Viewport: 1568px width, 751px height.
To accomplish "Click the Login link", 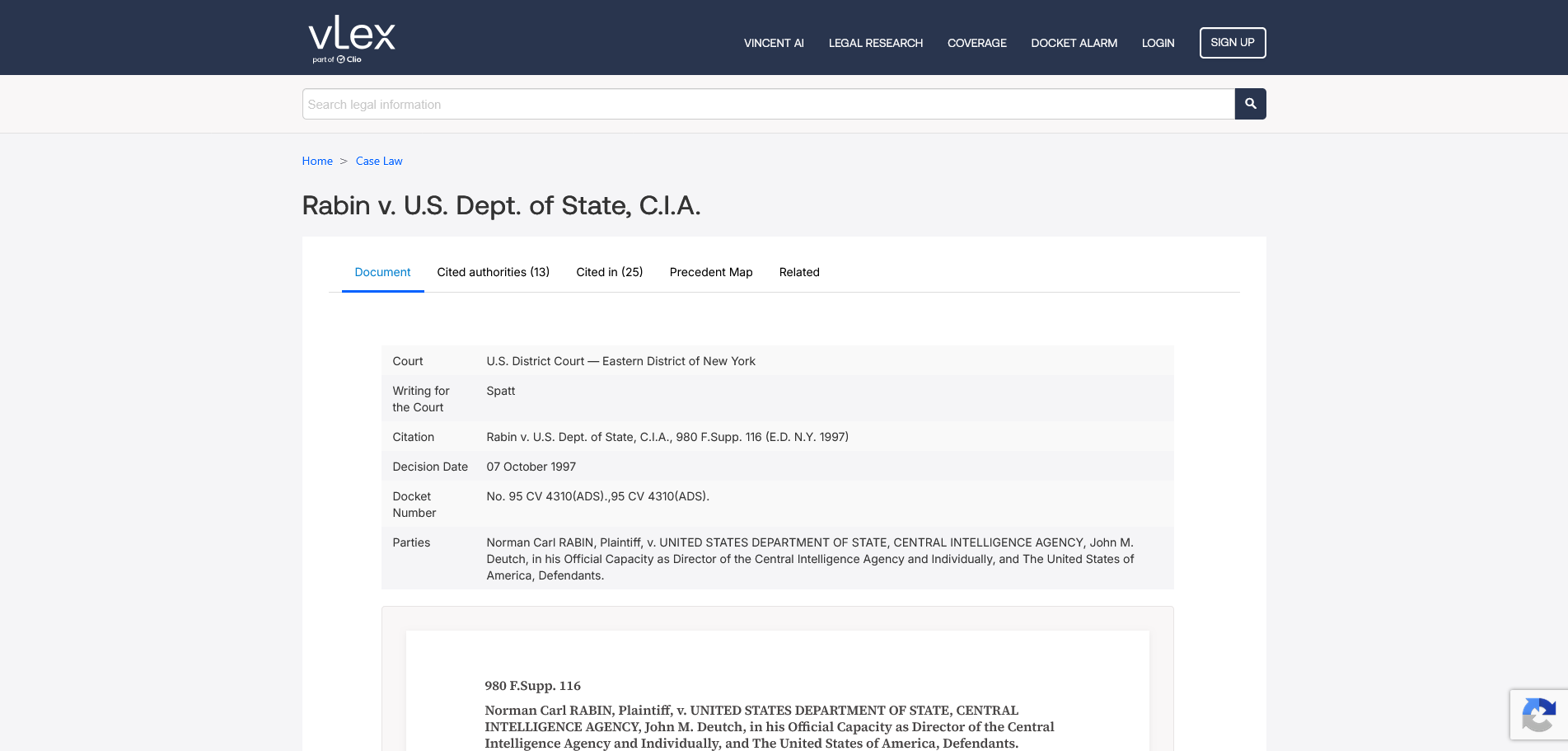I will click(1158, 43).
